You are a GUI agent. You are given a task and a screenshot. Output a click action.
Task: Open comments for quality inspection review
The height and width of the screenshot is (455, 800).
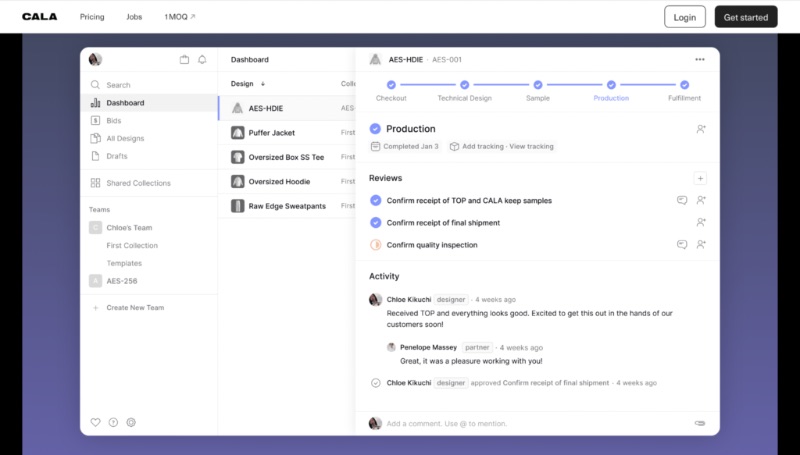(x=682, y=244)
